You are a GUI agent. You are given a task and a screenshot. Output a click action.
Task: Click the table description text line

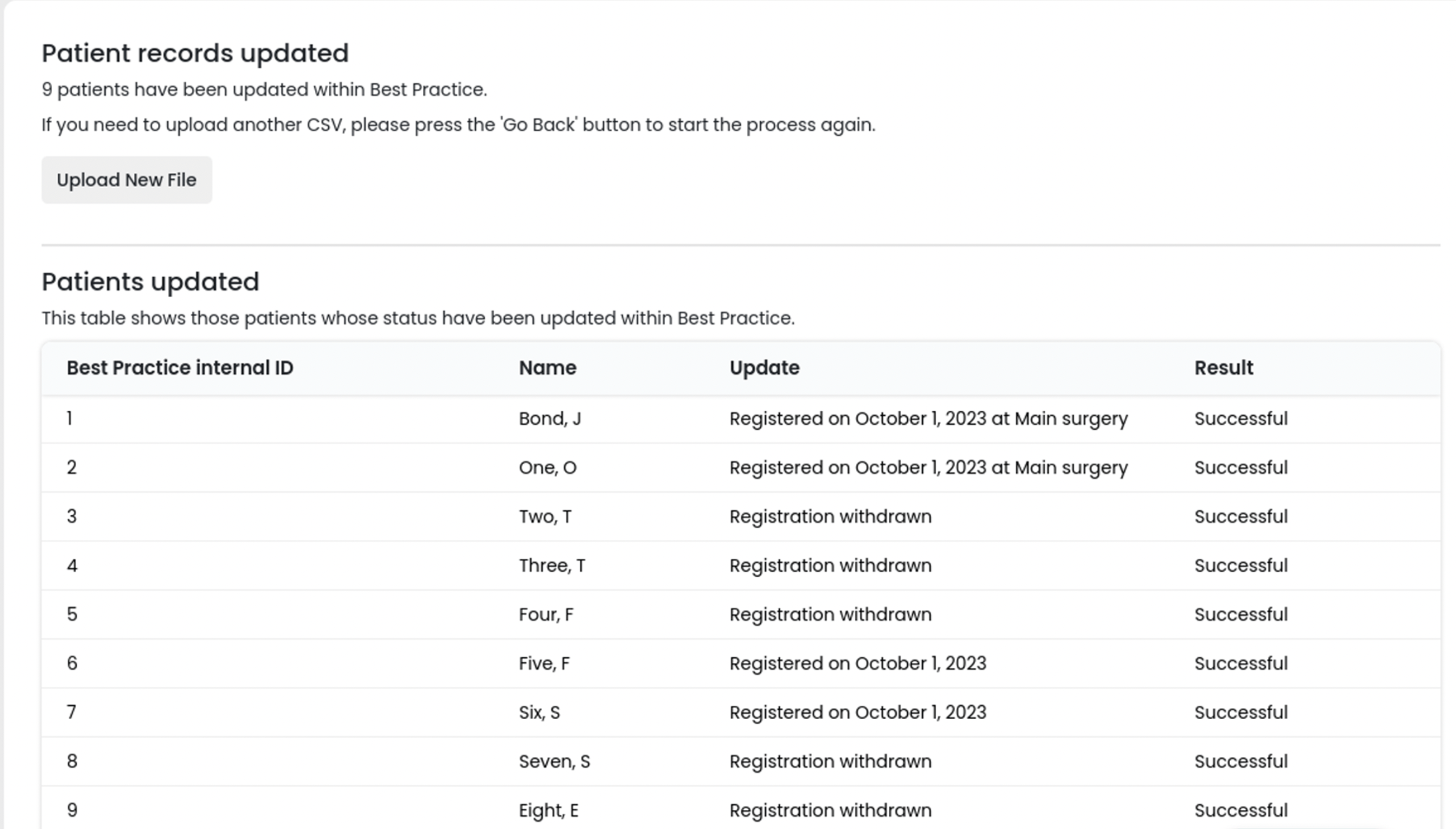[418, 317]
